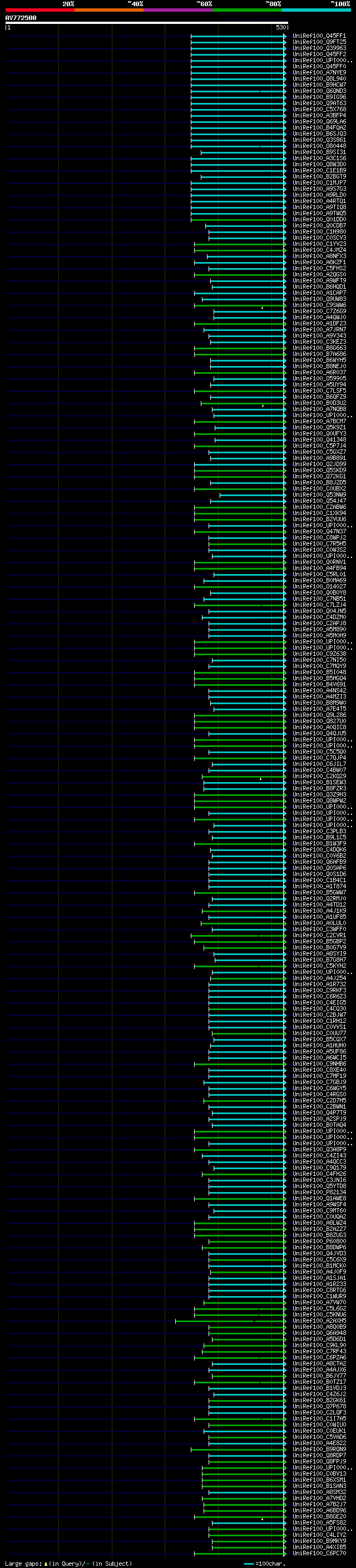Select hit label UniRef100_A8CTA2
Viewport: 356px width, 1568px height.
[x=319, y=1363]
